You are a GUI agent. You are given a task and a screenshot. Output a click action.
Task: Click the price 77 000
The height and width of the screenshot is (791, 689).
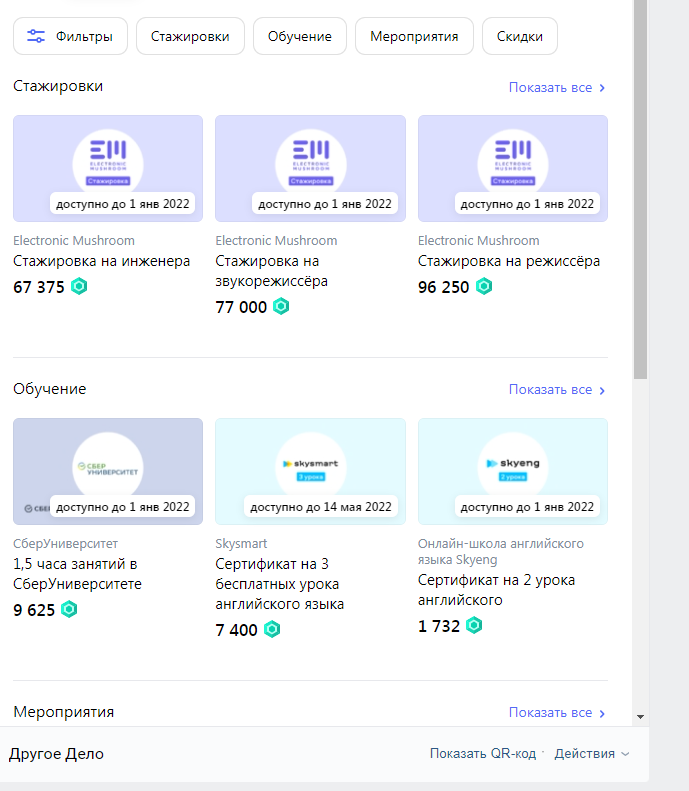tap(241, 307)
